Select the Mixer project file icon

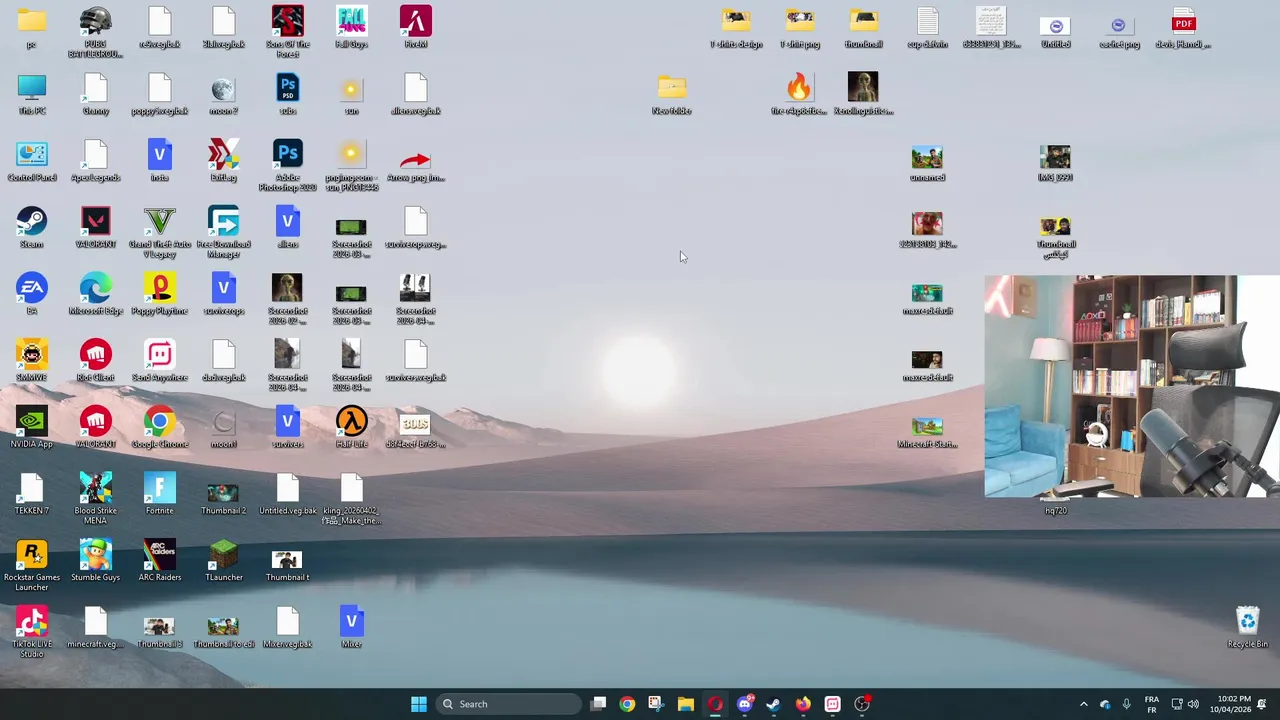[351, 628]
